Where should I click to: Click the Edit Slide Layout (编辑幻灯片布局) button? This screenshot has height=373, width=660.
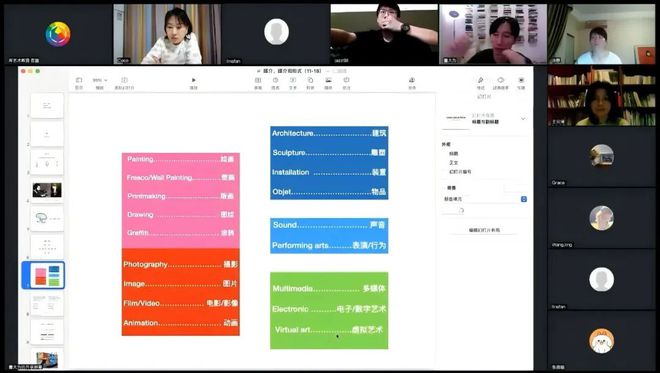coord(484,230)
